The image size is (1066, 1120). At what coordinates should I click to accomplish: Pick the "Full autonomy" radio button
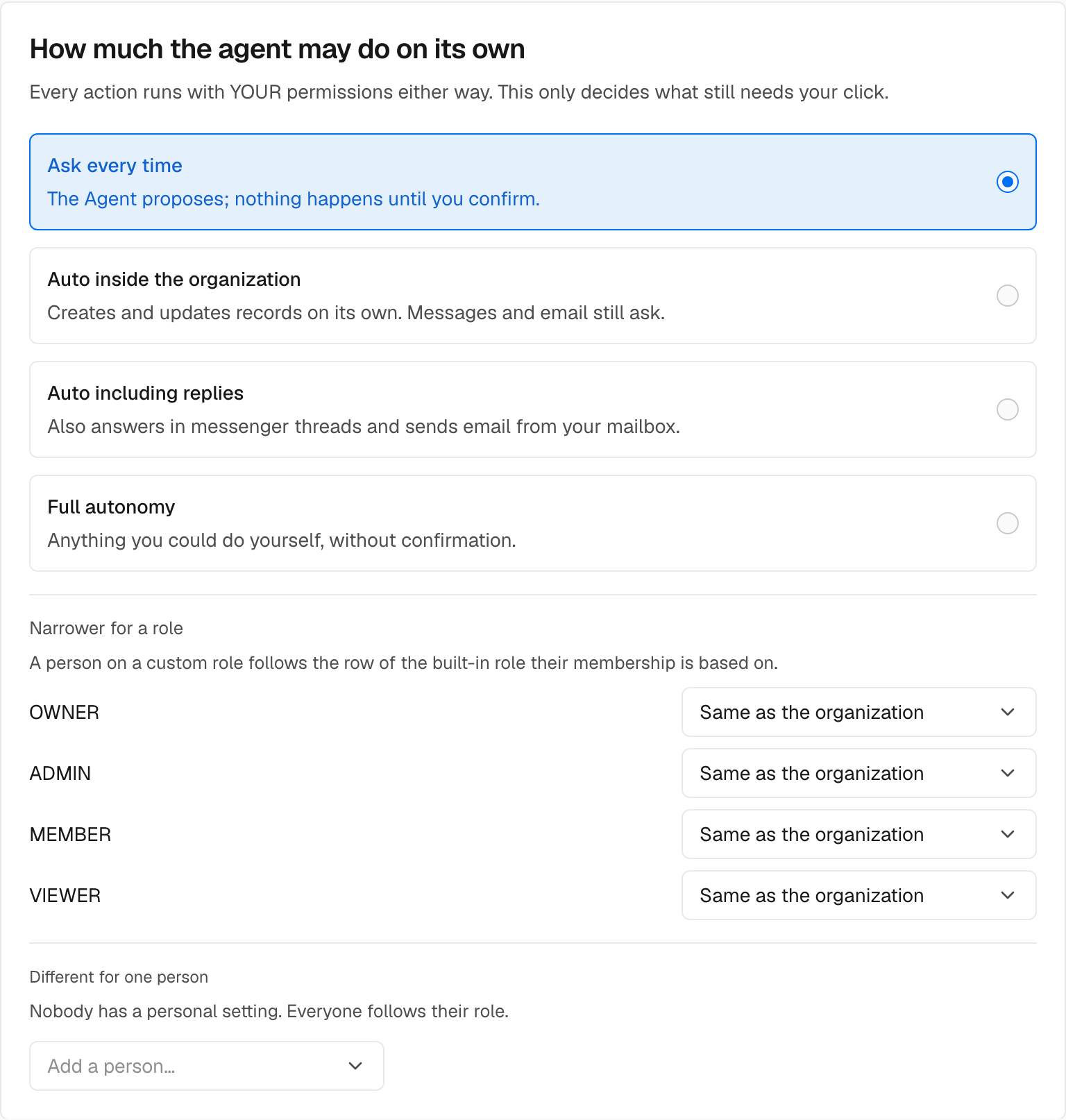(1007, 523)
